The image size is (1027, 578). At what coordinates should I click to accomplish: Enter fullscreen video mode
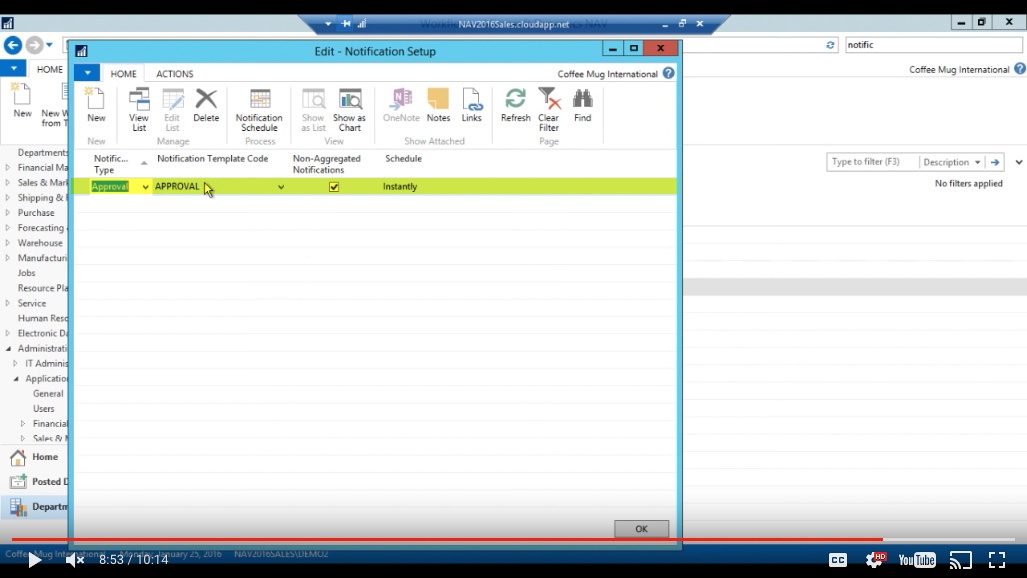pos(997,560)
